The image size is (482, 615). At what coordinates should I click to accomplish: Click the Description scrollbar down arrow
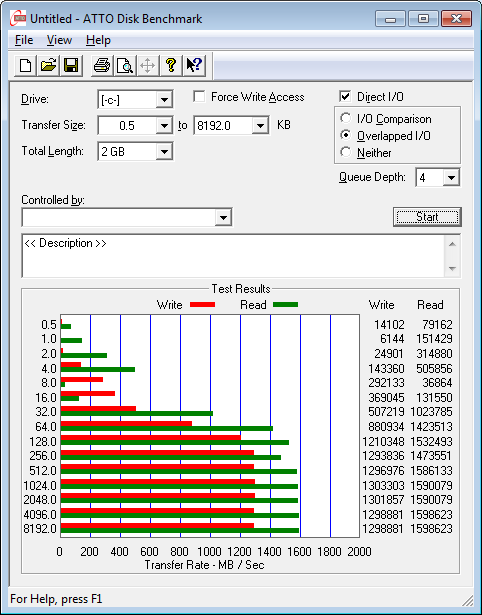[452, 269]
